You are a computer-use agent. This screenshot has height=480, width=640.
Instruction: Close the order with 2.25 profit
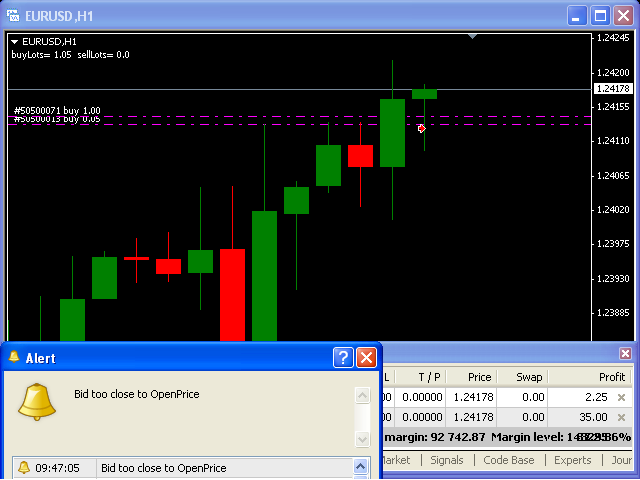tap(622, 398)
